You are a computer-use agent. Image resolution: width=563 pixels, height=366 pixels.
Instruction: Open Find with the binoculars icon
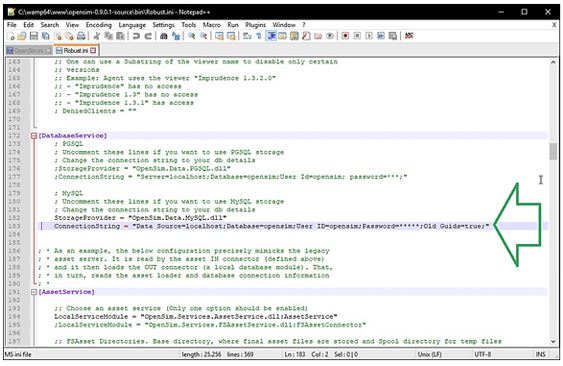(x=163, y=36)
